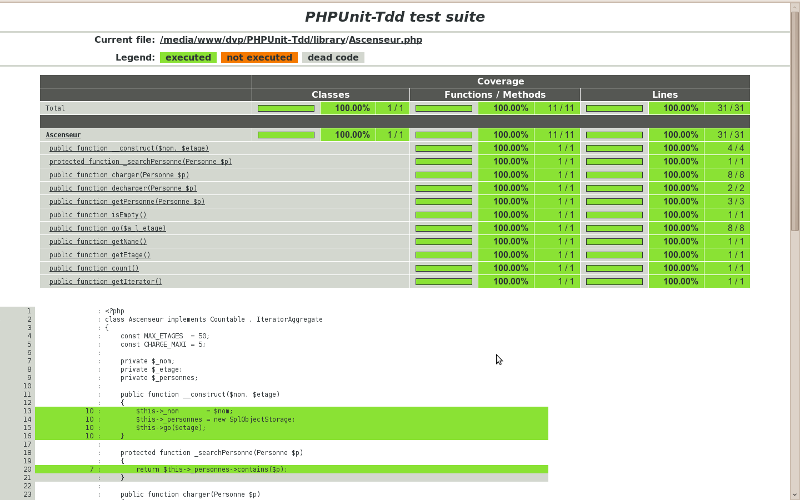Click the 'Ascenseur' class row label
Image resolution: width=800 pixels, height=500 pixels.
[63, 135]
